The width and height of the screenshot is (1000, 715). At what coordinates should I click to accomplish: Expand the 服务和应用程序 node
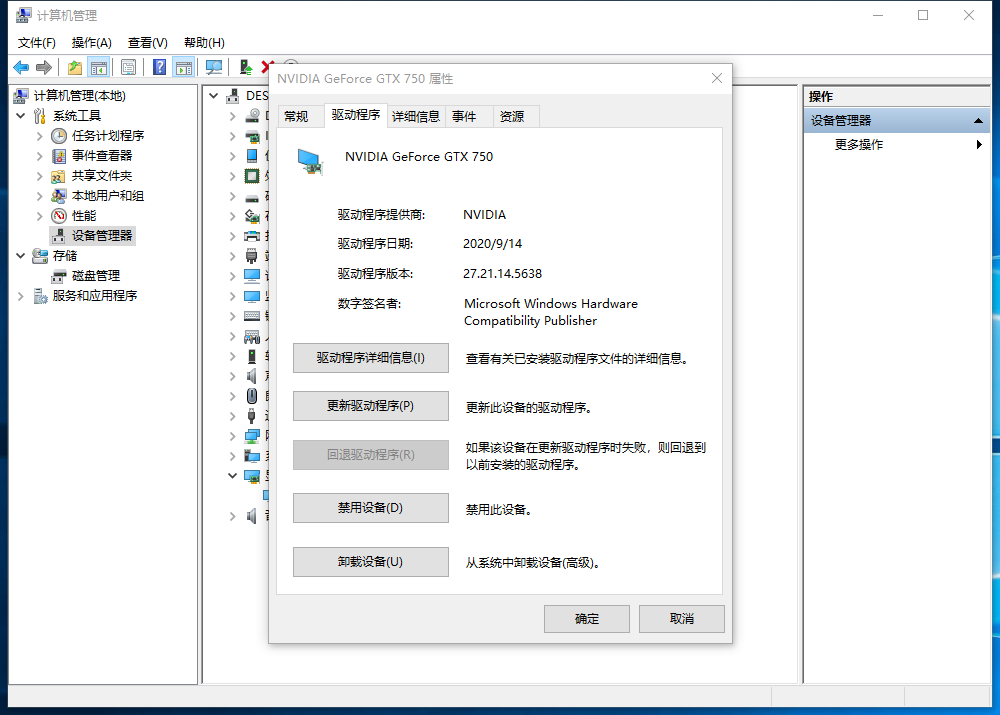22,296
